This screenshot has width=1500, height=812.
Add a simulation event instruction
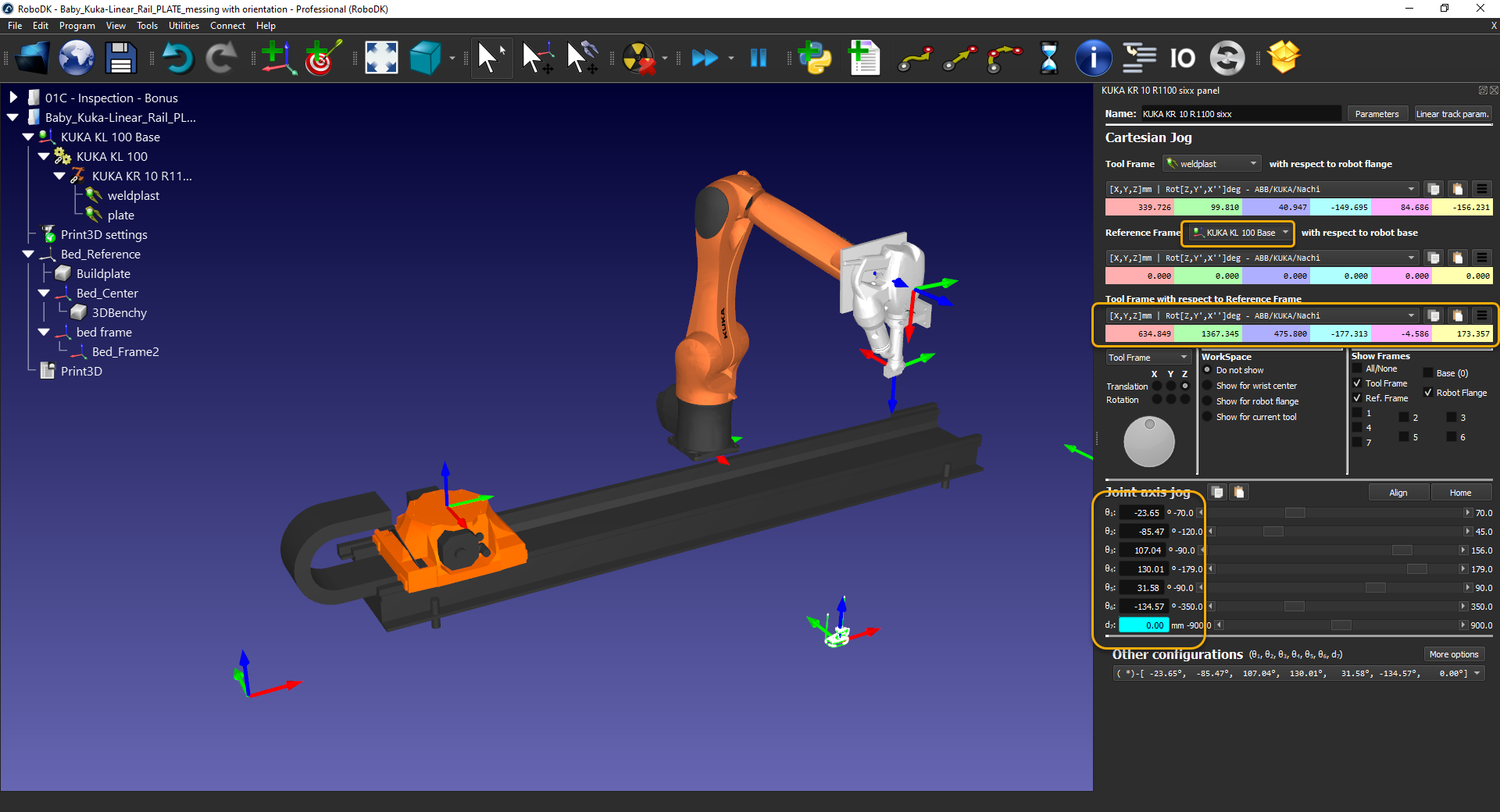pos(1227,58)
